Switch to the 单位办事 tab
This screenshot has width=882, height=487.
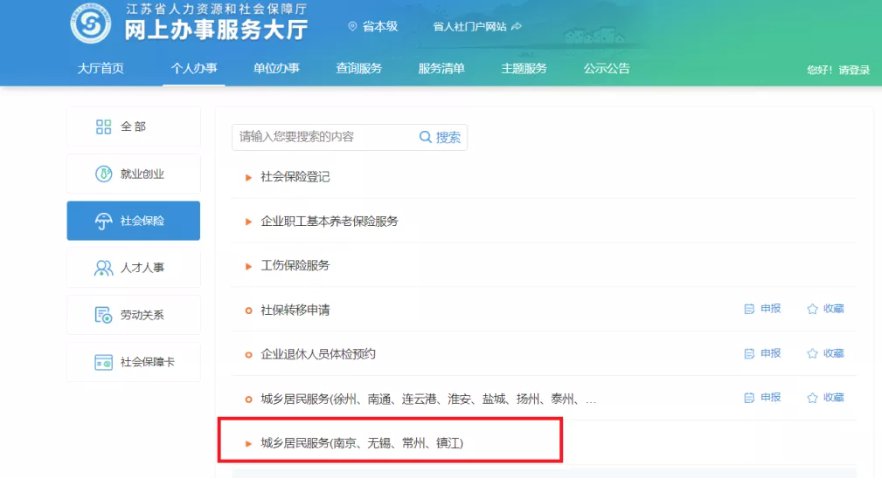pyautogui.click(x=276, y=69)
